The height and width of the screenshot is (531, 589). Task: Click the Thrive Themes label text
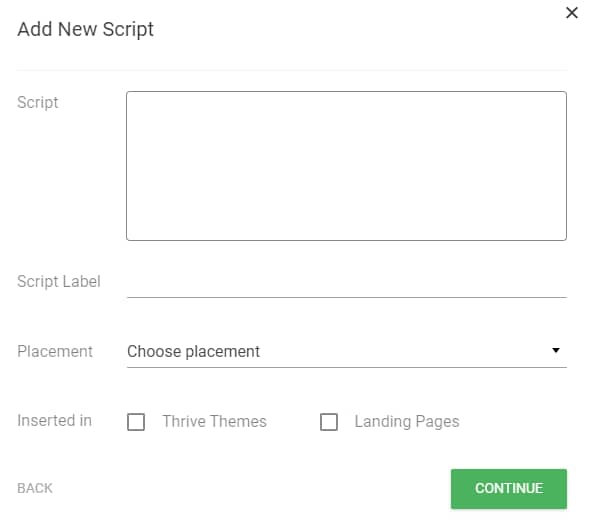point(214,422)
